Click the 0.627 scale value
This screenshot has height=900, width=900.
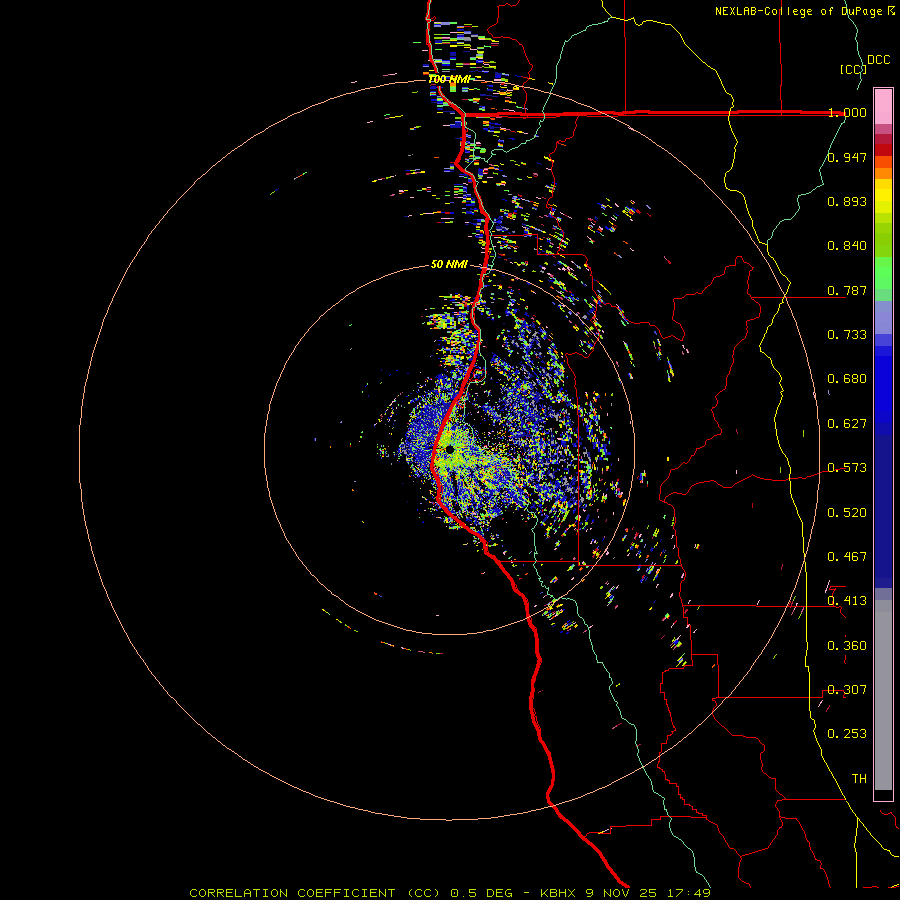(x=847, y=424)
